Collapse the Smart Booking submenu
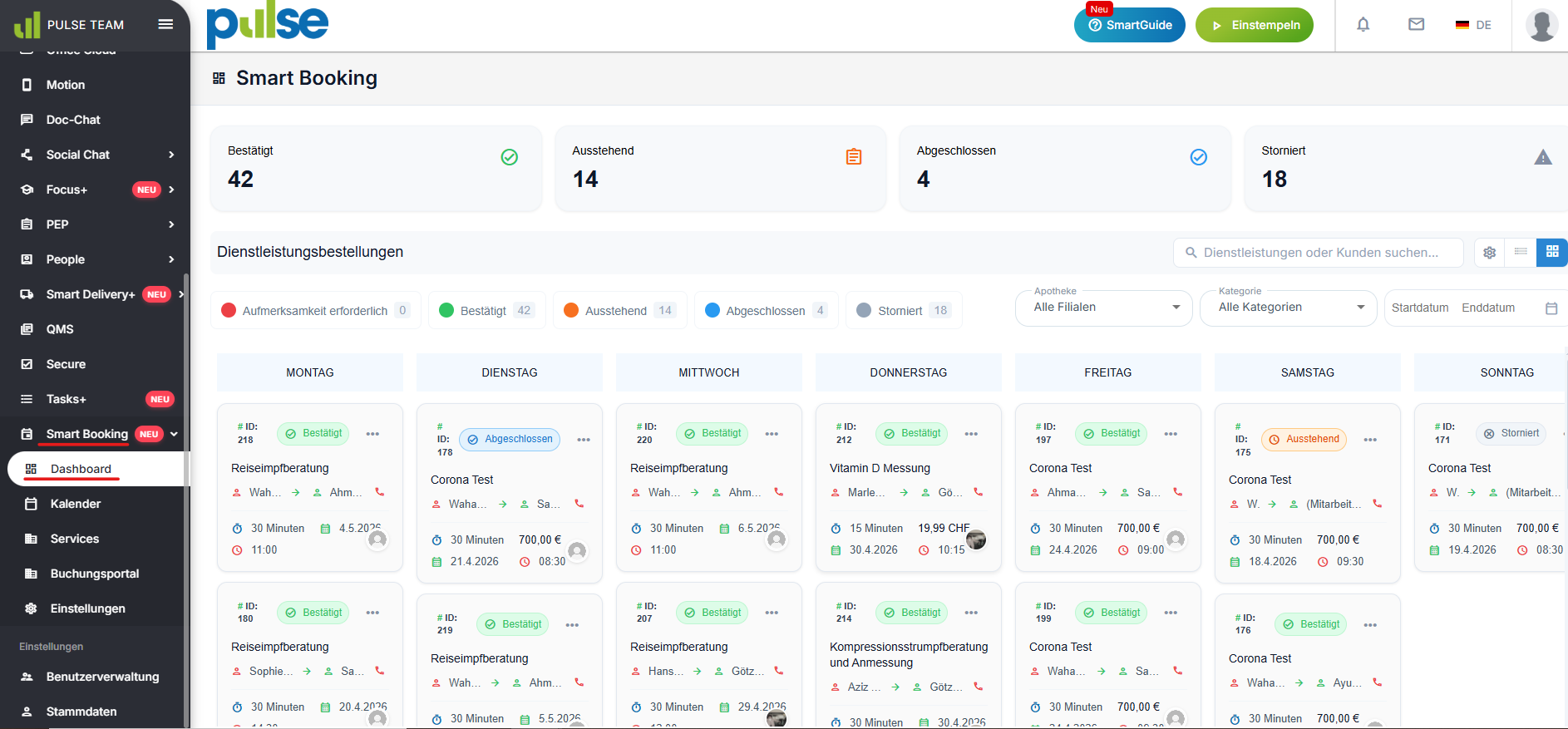Screen dimensions: 1568x729 (x=174, y=434)
